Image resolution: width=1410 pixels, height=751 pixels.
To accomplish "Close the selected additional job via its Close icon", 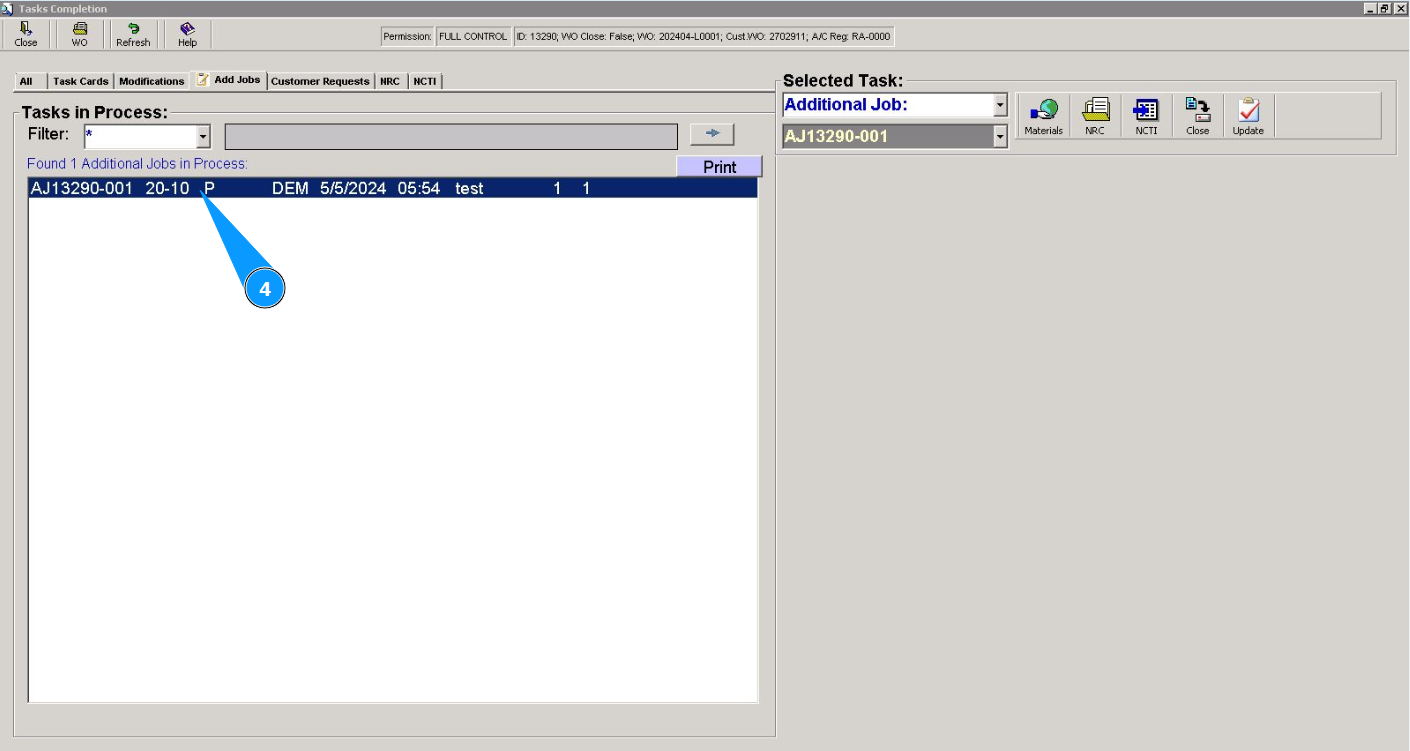I will click(x=1197, y=116).
